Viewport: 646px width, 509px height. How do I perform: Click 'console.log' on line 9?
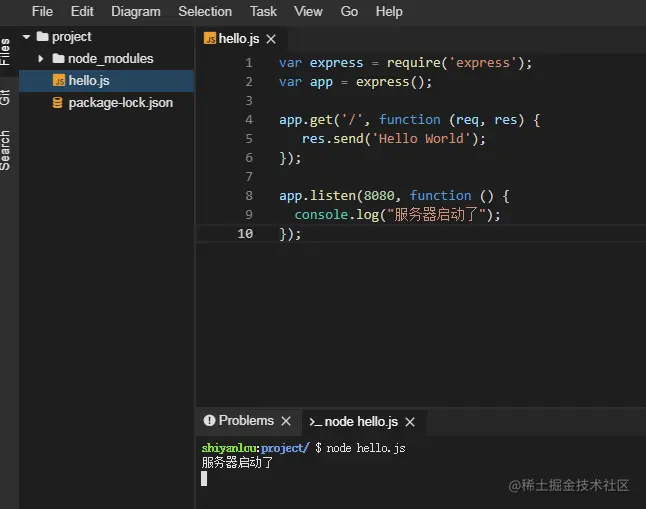pos(337,215)
